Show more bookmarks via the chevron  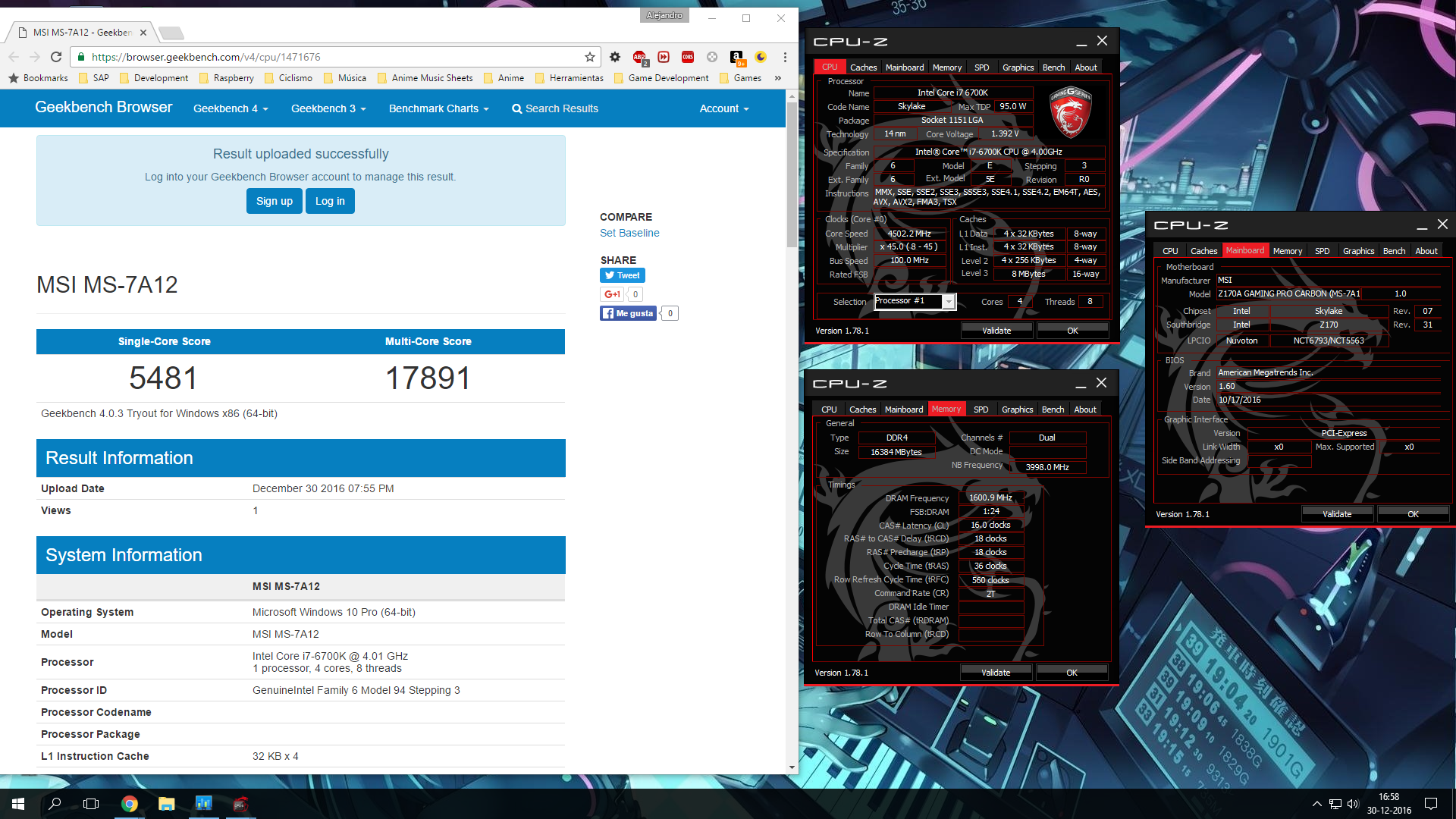pyautogui.click(x=778, y=78)
